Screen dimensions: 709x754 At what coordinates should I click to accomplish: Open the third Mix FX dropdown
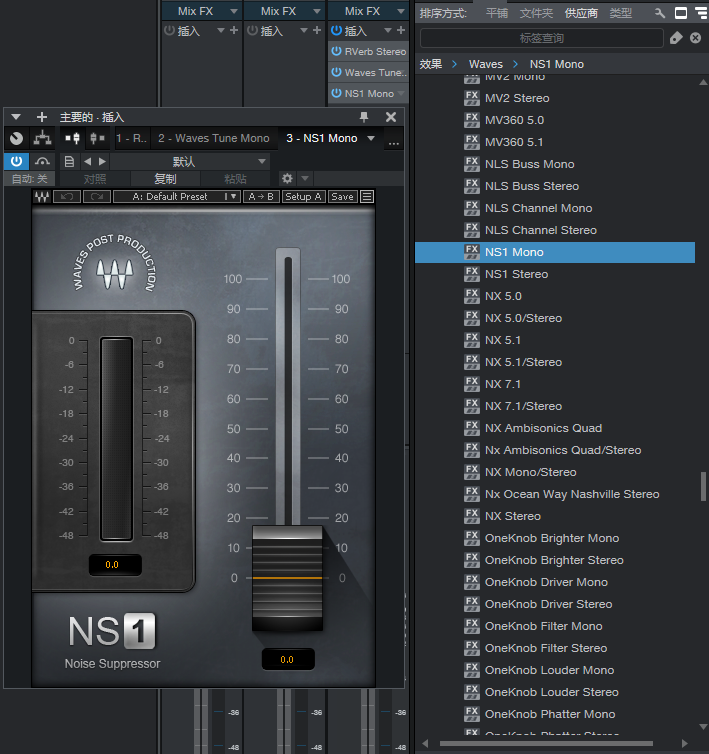point(401,11)
